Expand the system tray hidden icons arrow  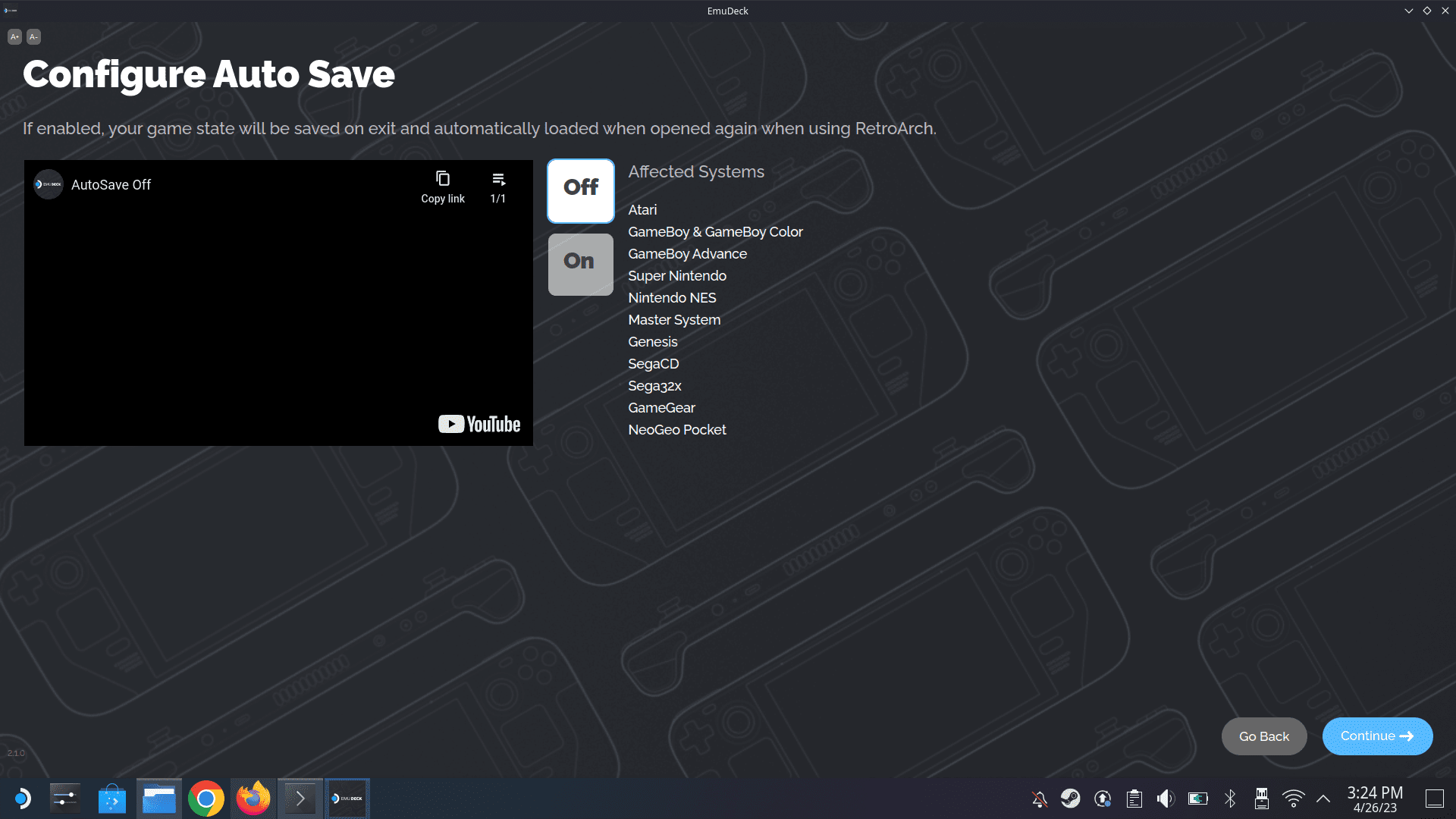[1323, 799]
